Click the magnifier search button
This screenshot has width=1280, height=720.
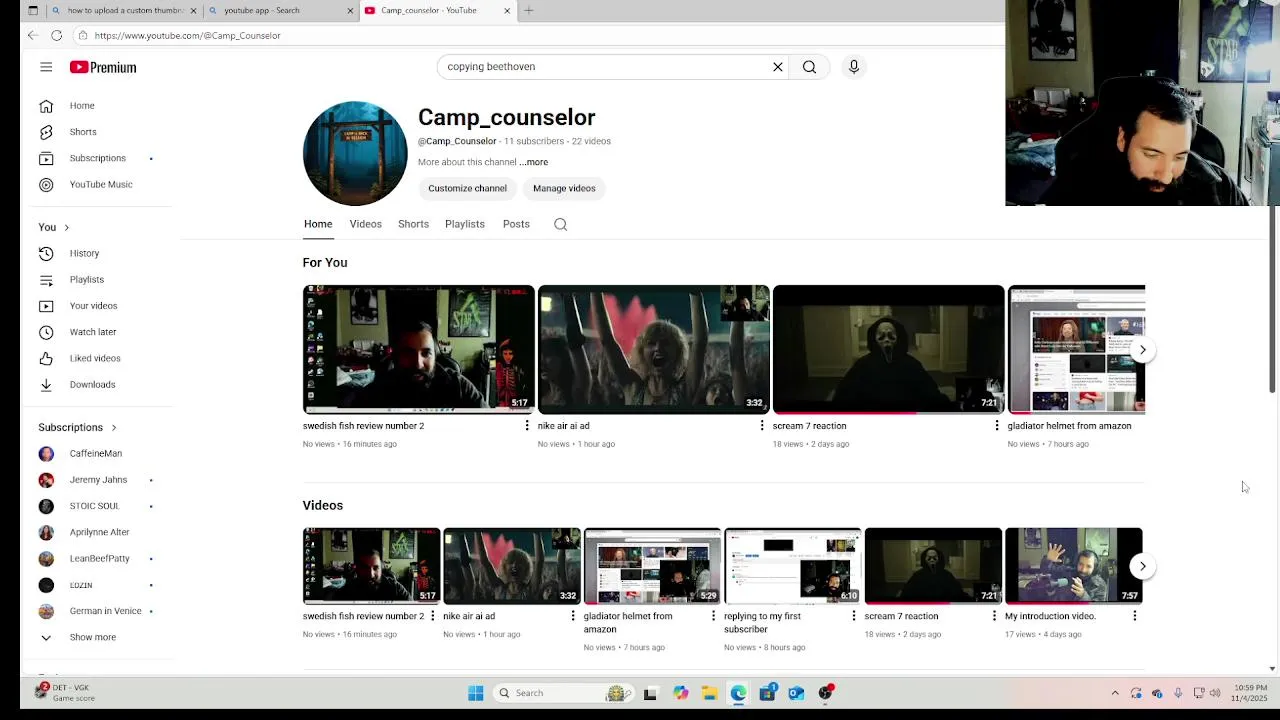coord(809,67)
